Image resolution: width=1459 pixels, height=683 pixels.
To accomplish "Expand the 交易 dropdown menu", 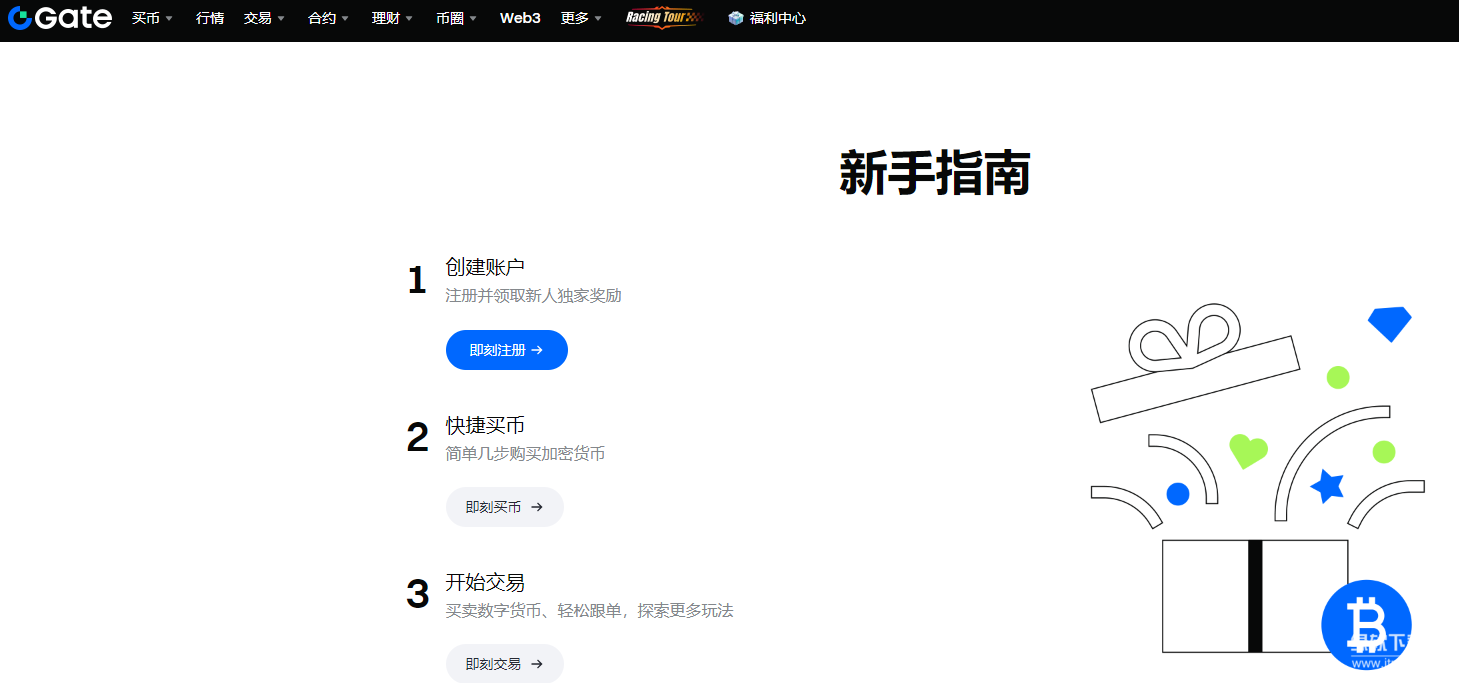I will tap(264, 18).
